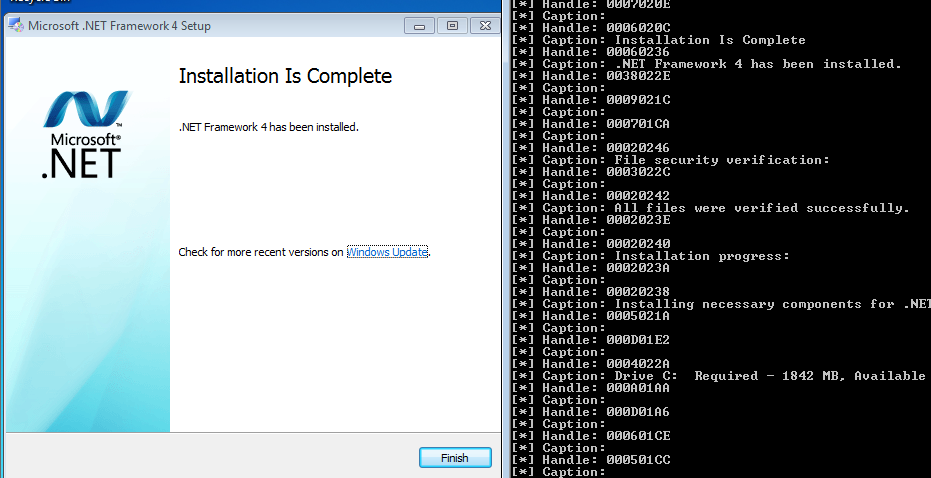This screenshot has height=478, width=931.
Task: Click console line 'Caption: Installation Is Complete'
Action: pyautogui.click(x=658, y=40)
